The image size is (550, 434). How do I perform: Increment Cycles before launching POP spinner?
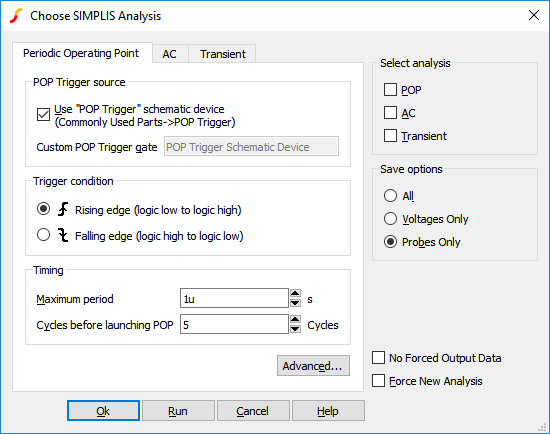pyautogui.click(x=295, y=319)
